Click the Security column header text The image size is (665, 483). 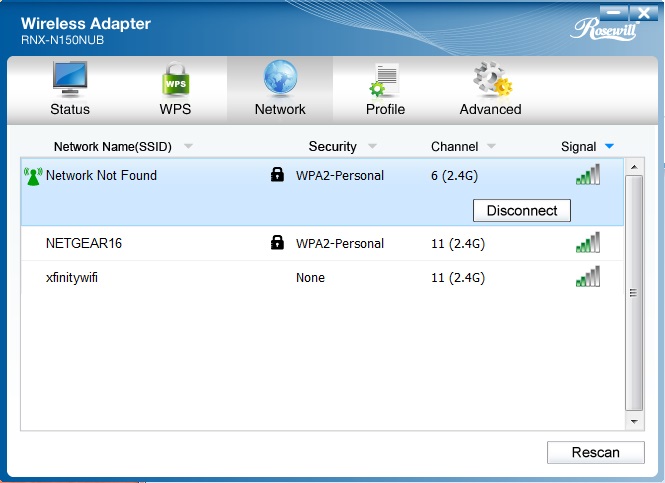click(x=332, y=146)
